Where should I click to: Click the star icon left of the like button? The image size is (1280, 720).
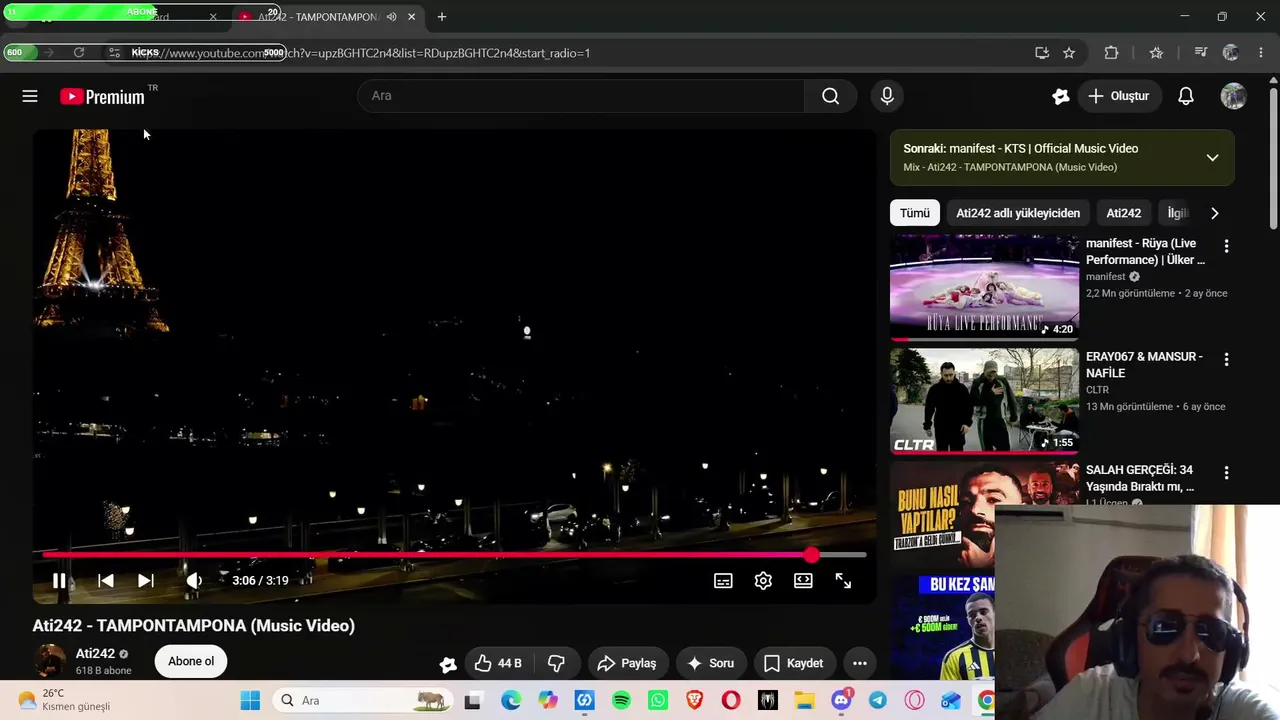click(x=448, y=664)
